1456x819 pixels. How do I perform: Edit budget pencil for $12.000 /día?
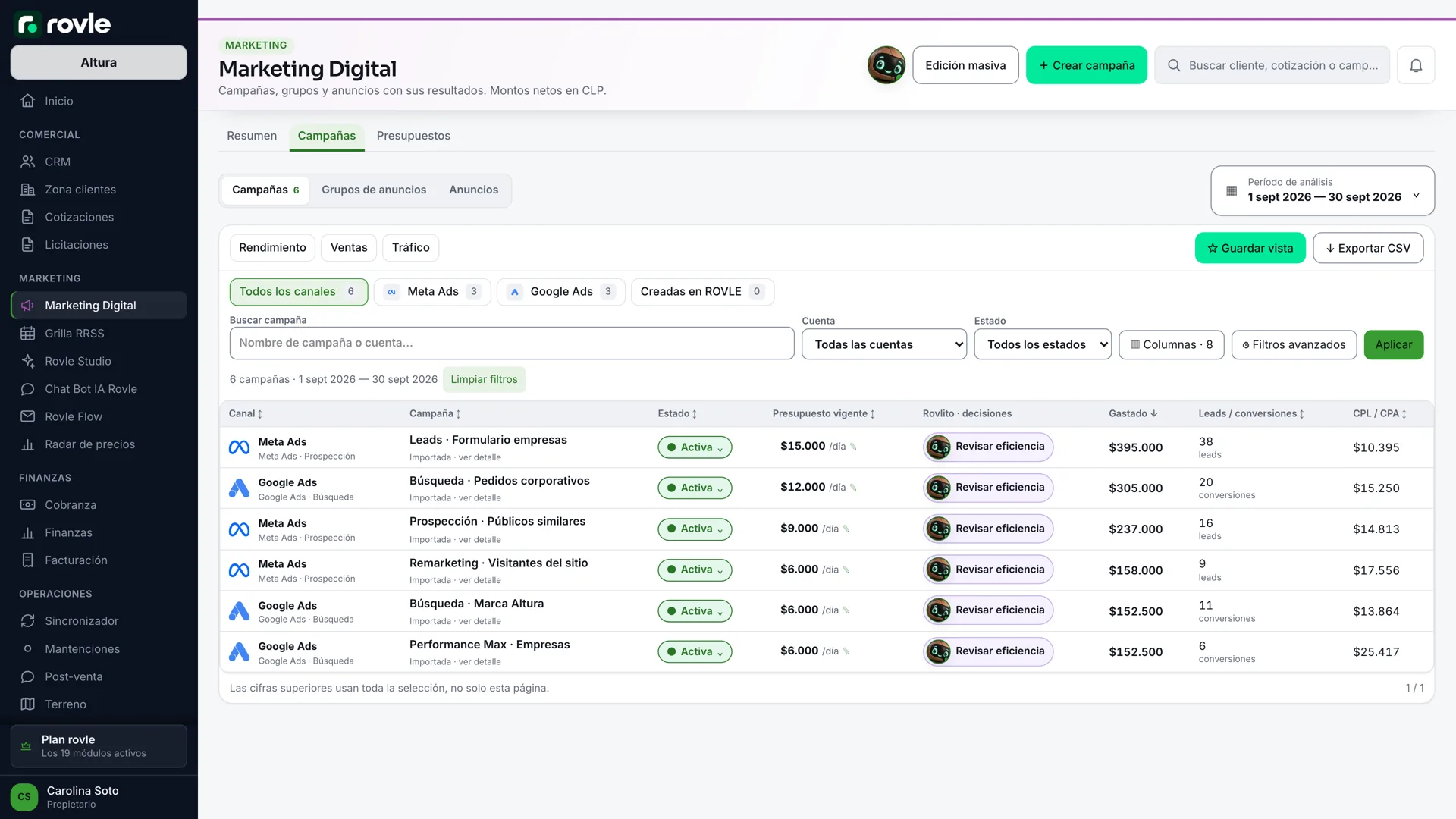pyautogui.click(x=853, y=488)
